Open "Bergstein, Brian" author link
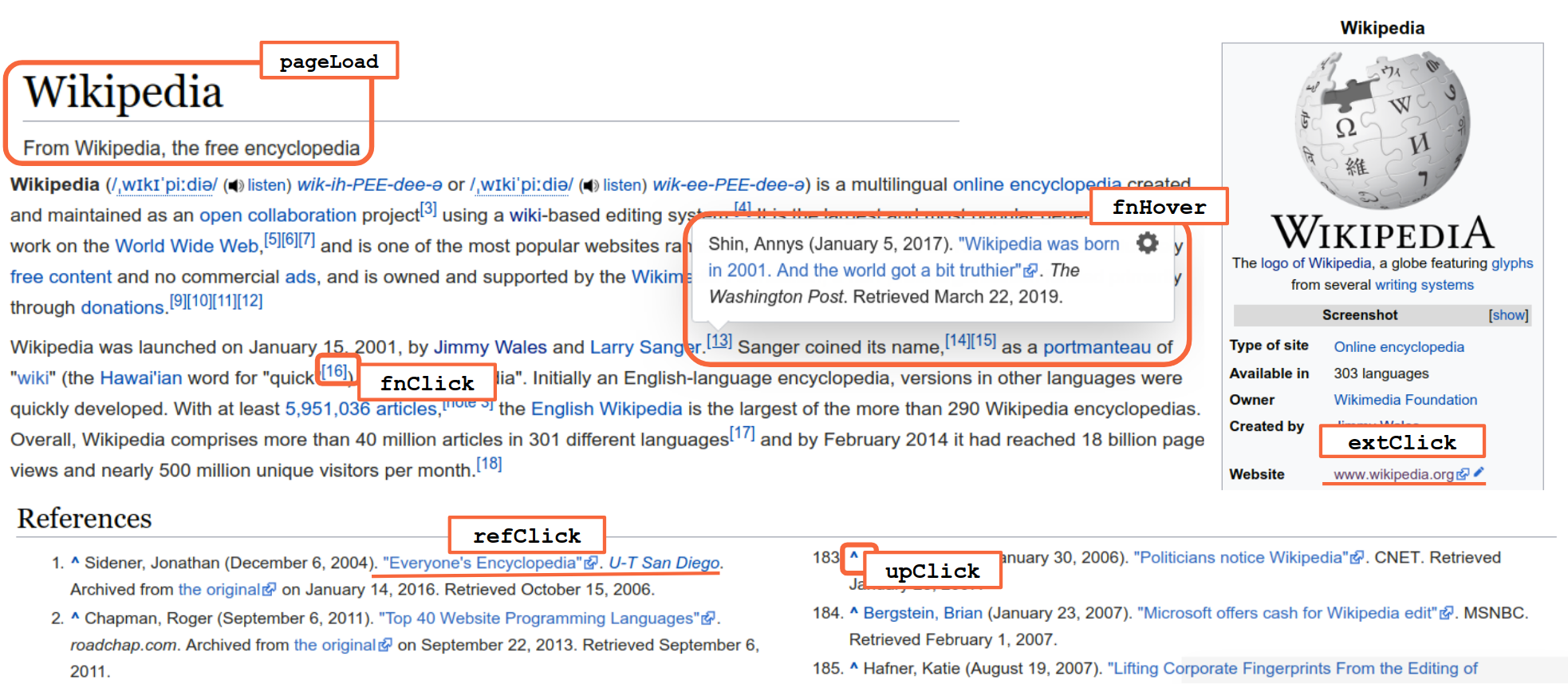Image resolution: width=1568 pixels, height=684 pixels. click(x=923, y=613)
